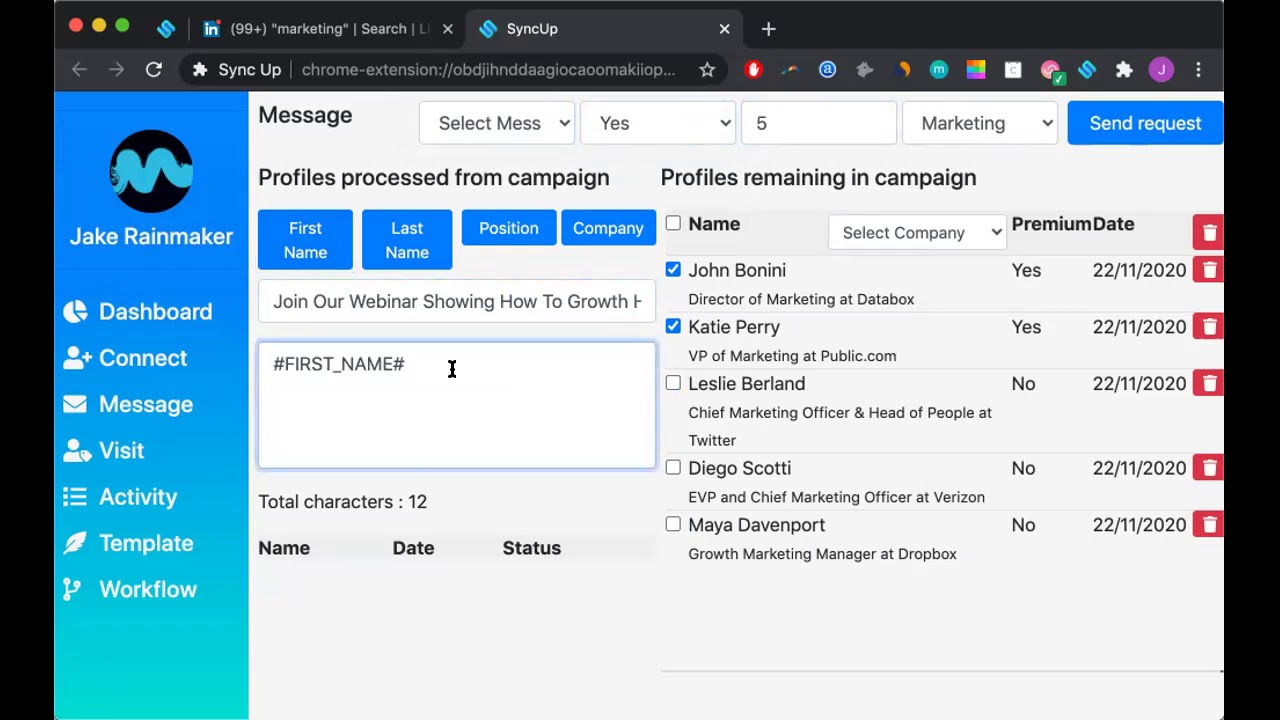
Task: Insert Company placeholder button
Action: click(x=608, y=228)
